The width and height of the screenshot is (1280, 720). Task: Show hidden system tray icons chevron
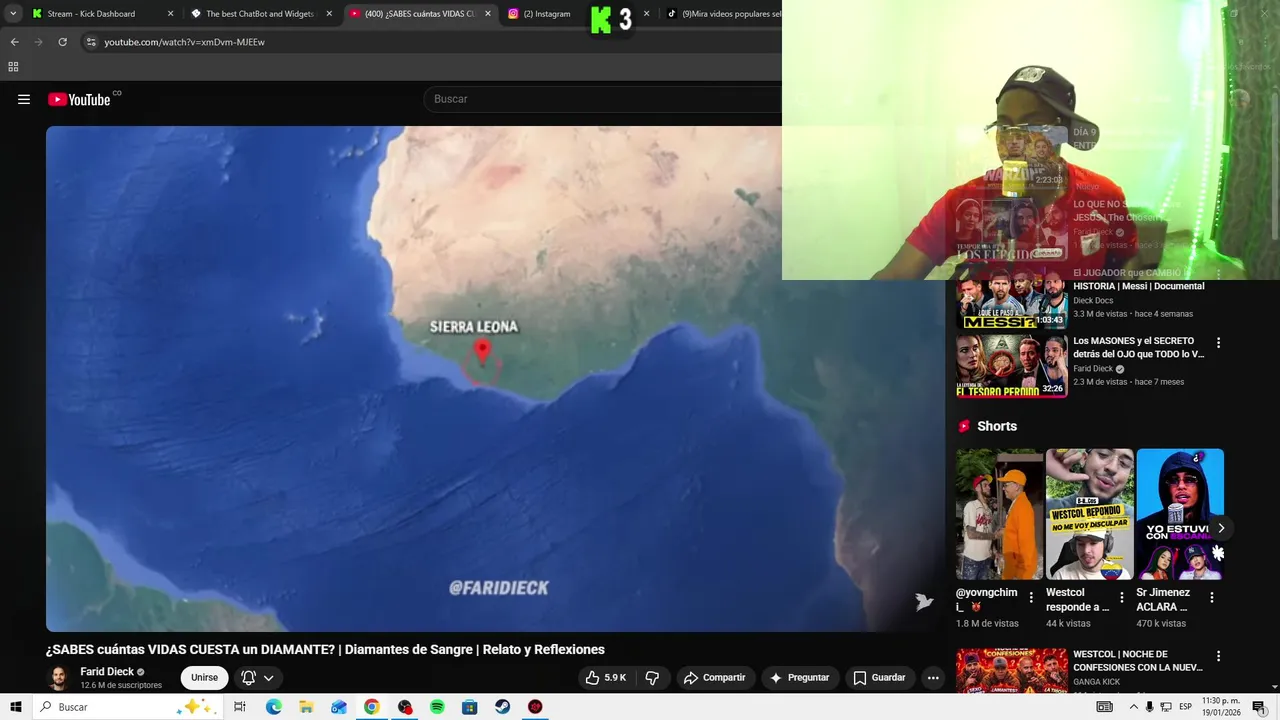point(1134,707)
